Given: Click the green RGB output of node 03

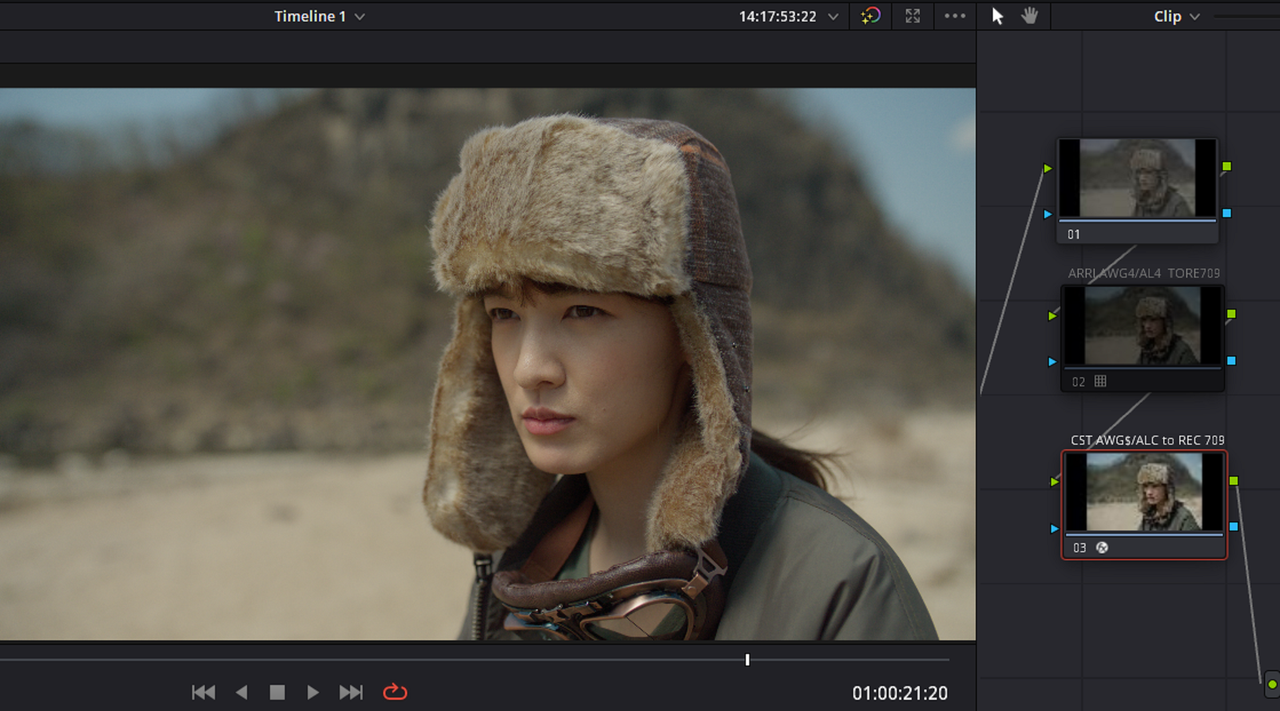Looking at the screenshot, I should pyautogui.click(x=1234, y=481).
